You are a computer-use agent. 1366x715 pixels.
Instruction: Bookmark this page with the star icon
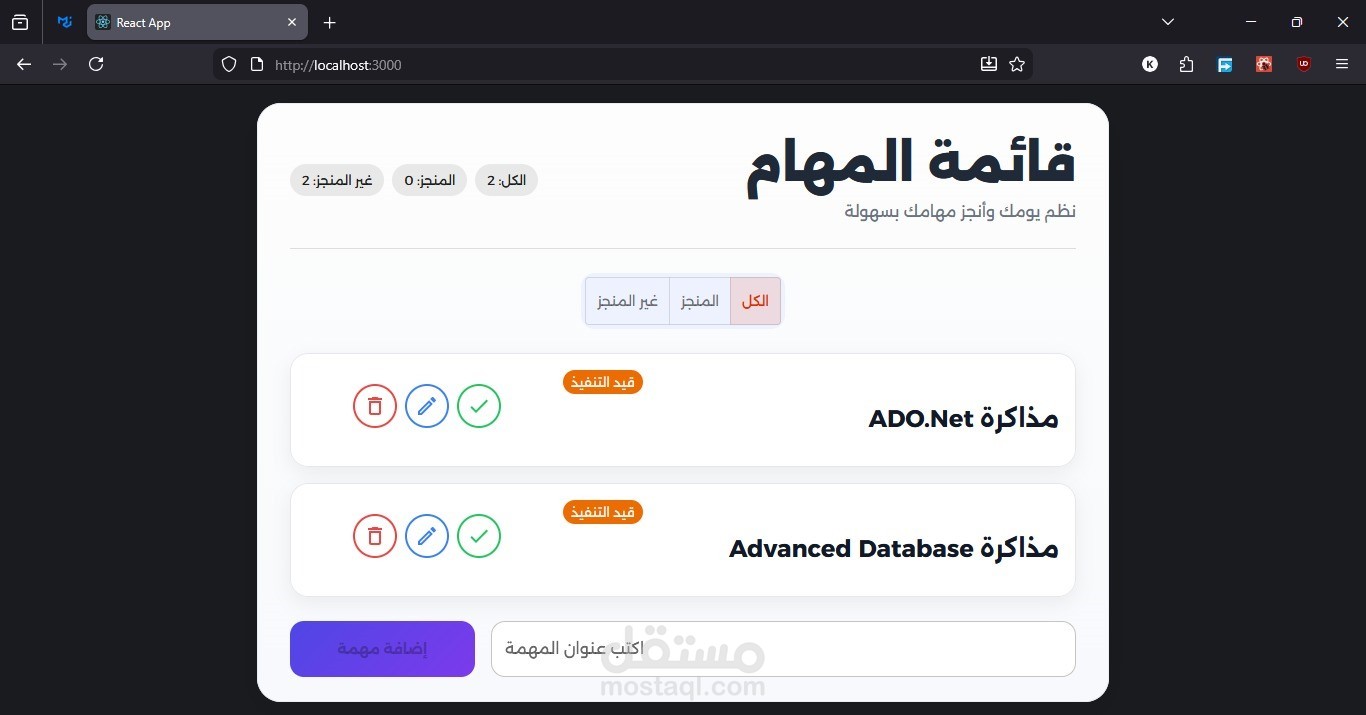(x=1017, y=64)
